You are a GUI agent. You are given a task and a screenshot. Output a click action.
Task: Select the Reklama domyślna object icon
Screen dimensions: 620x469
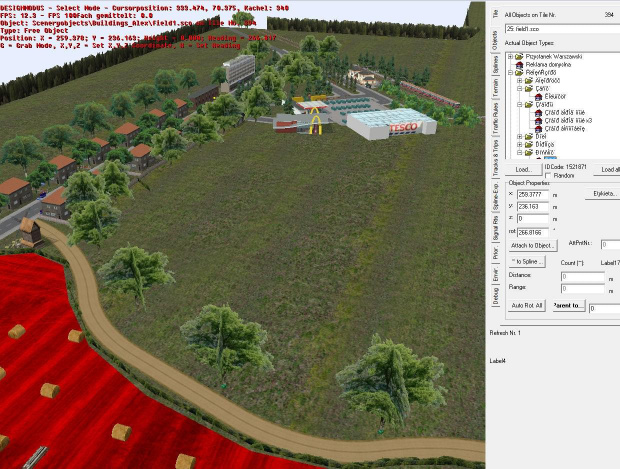pyautogui.click(x=519, y=65)
